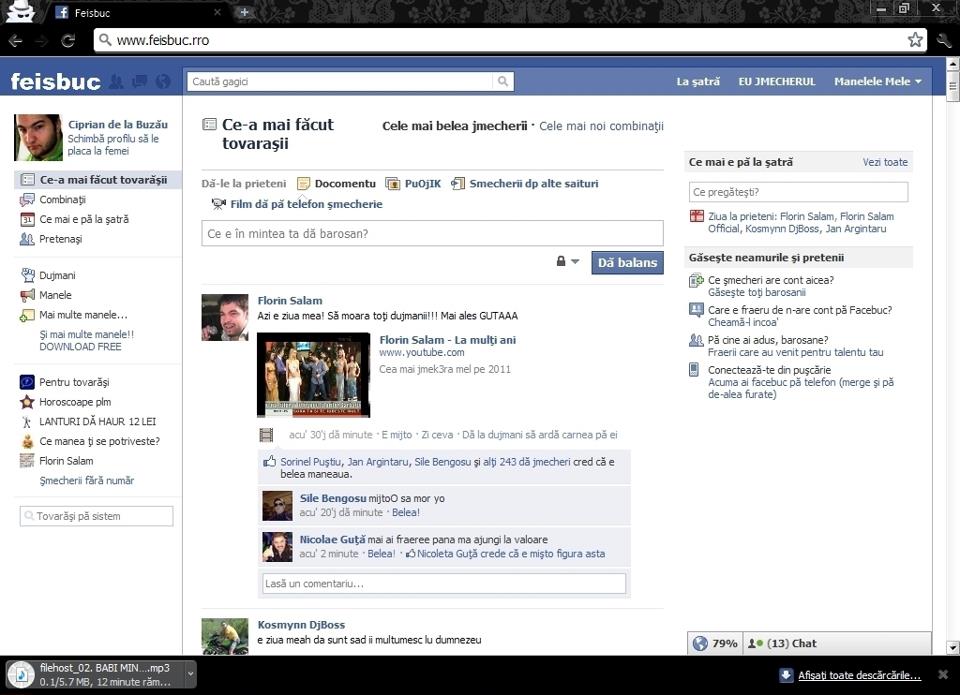
Task: Click the calendar icon for Ce mai e pă la șatră
Action: click(x=27, y=219)
